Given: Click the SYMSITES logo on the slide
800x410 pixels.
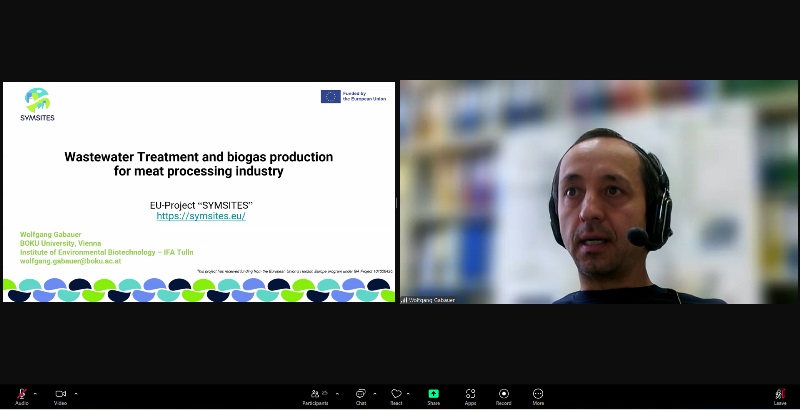Looking at the screenshot, I should coord(37,104).
